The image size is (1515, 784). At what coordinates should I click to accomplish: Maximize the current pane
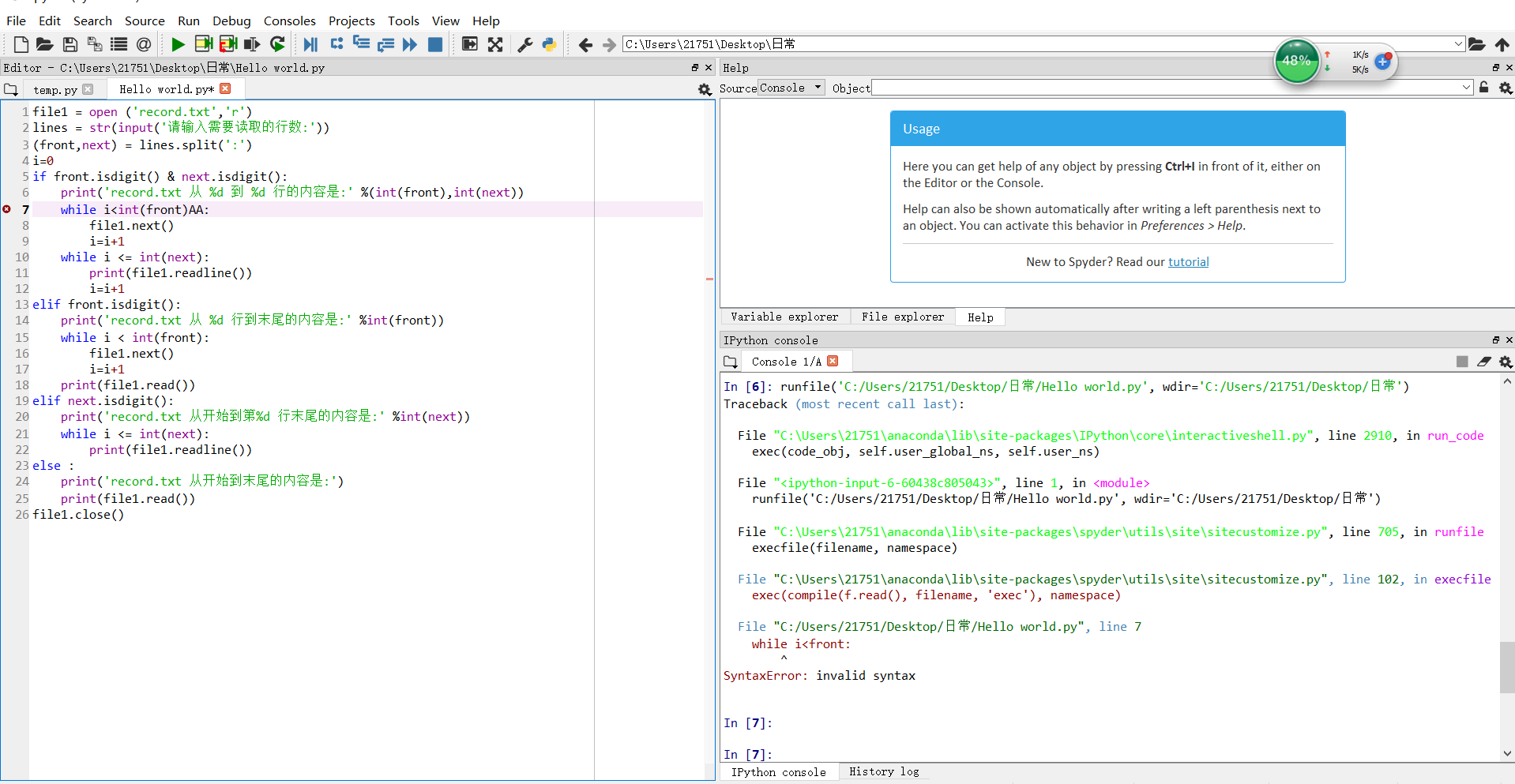click(470, 44)
